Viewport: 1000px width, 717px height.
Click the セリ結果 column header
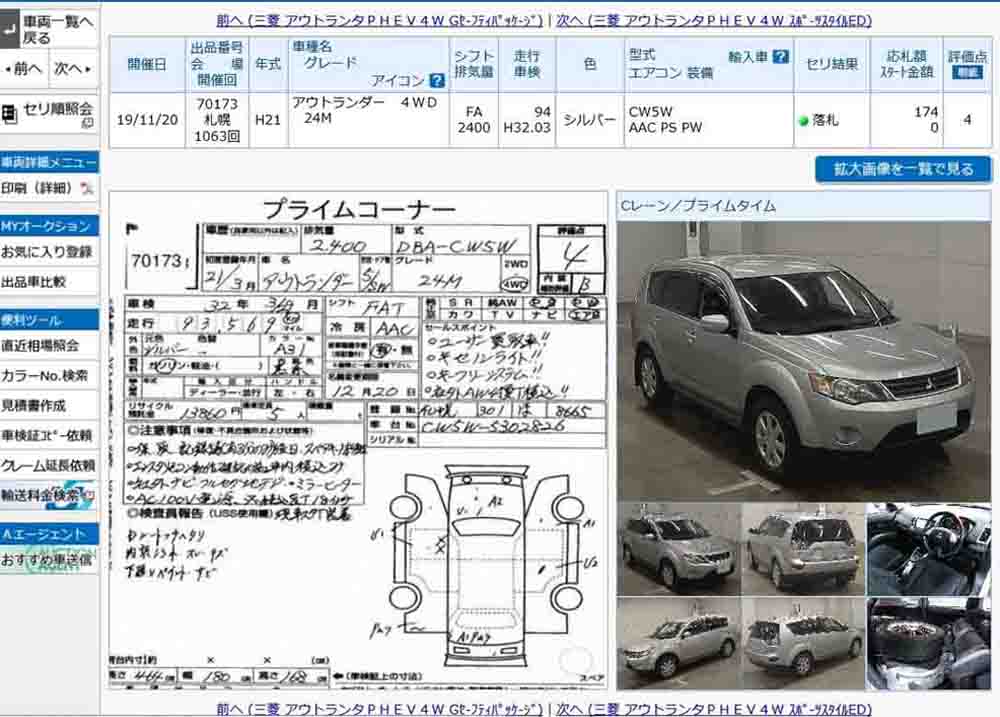pyautogui.click(x=832, y=64)
